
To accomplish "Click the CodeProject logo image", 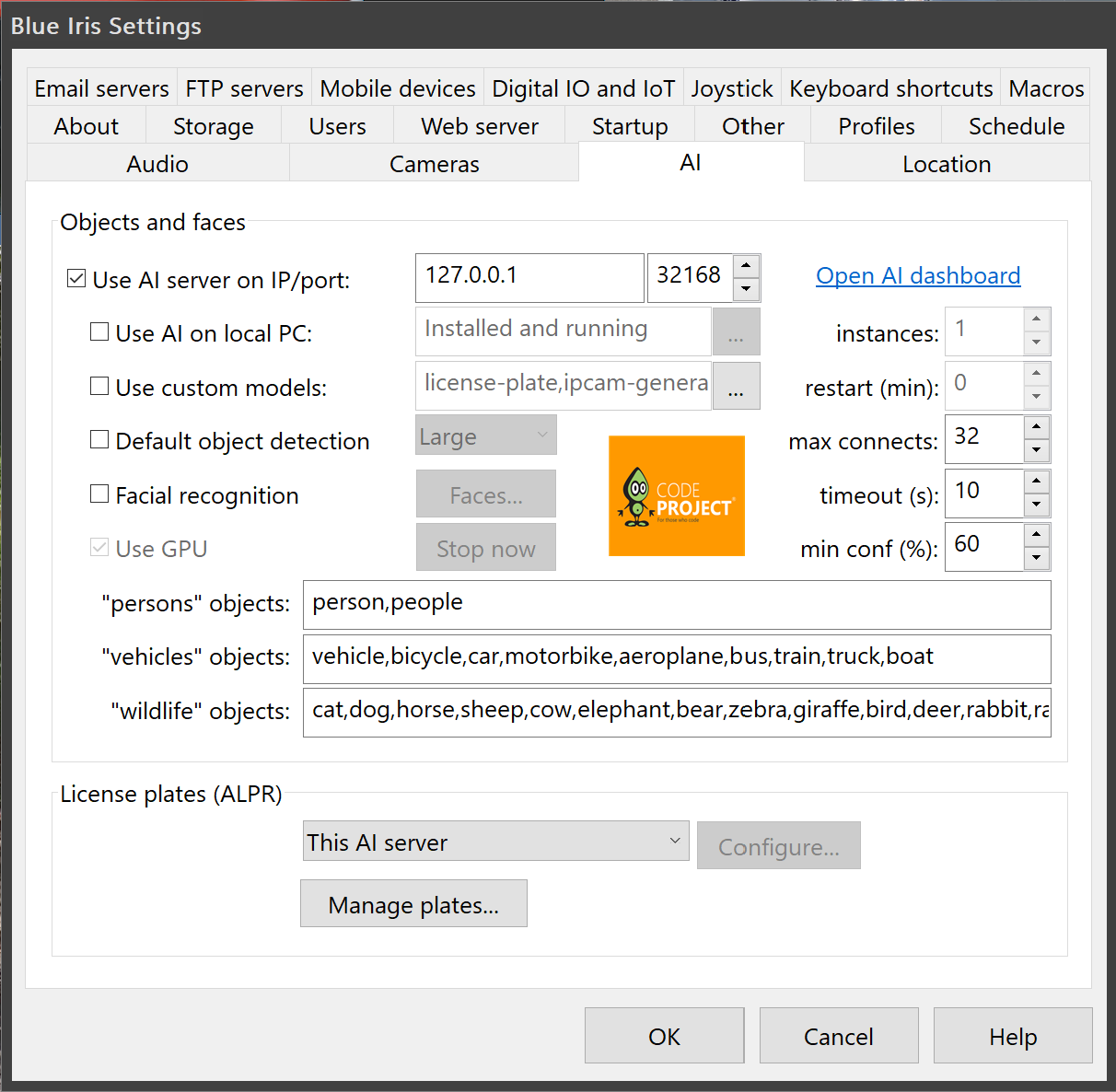I will click(x=676, y=495).
